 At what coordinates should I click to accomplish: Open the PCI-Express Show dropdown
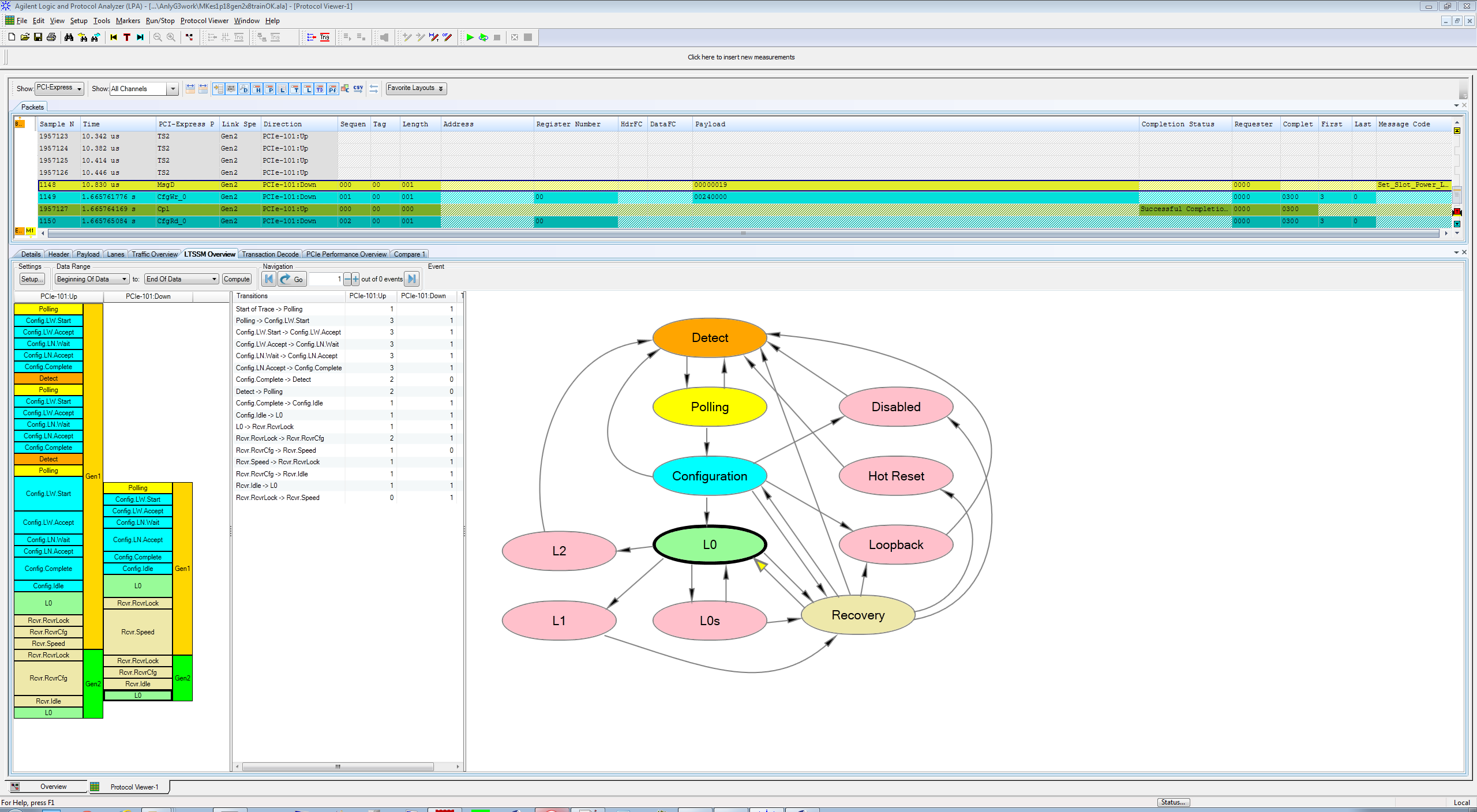(59, 88)
